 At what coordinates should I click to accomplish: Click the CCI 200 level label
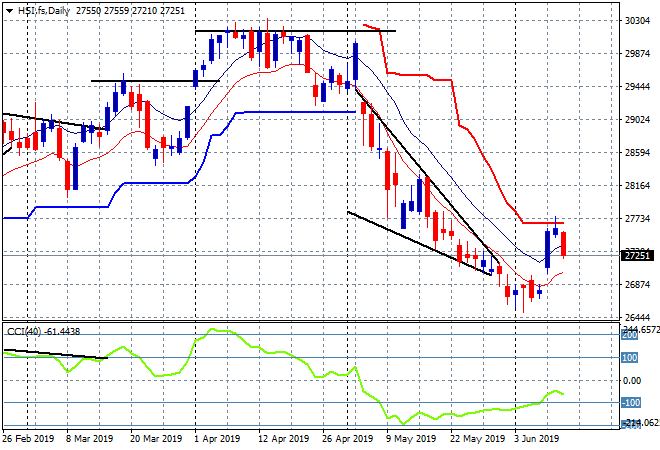click(x=630, y=336)
